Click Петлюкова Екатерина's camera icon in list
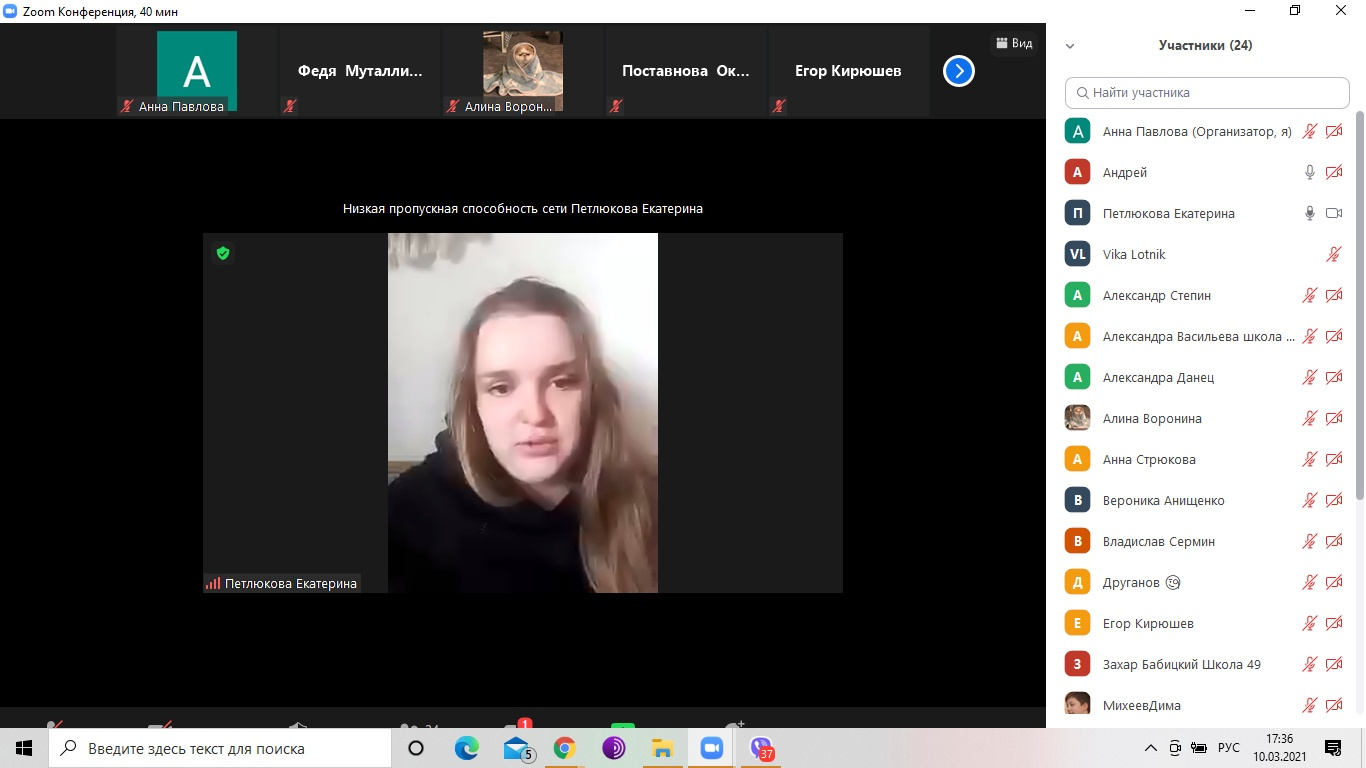The height and width of the screenshot is (768, 1366). tap(1333, 213)
